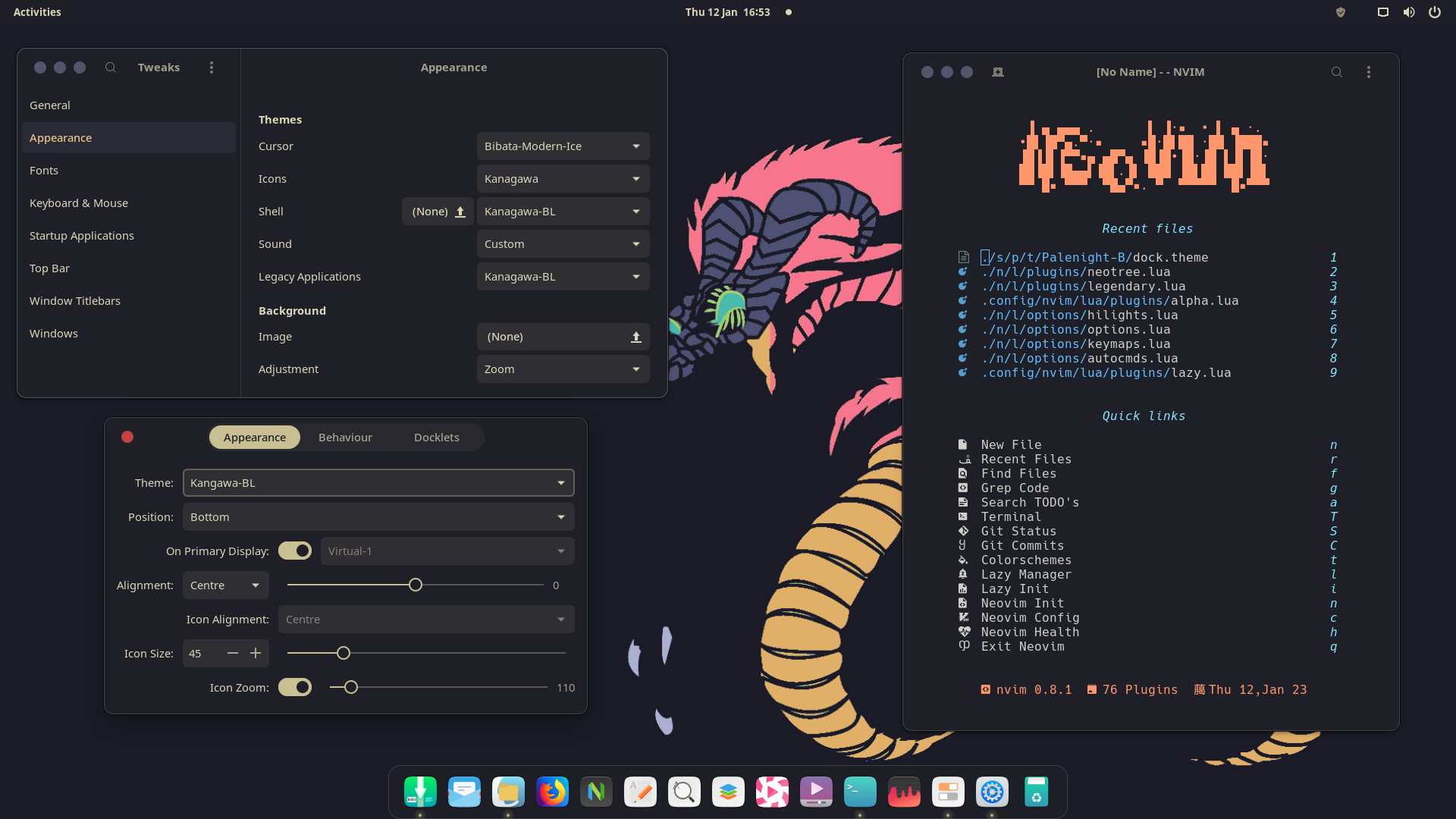Click the power icon in the top bar

click(x=1435, y=12)
